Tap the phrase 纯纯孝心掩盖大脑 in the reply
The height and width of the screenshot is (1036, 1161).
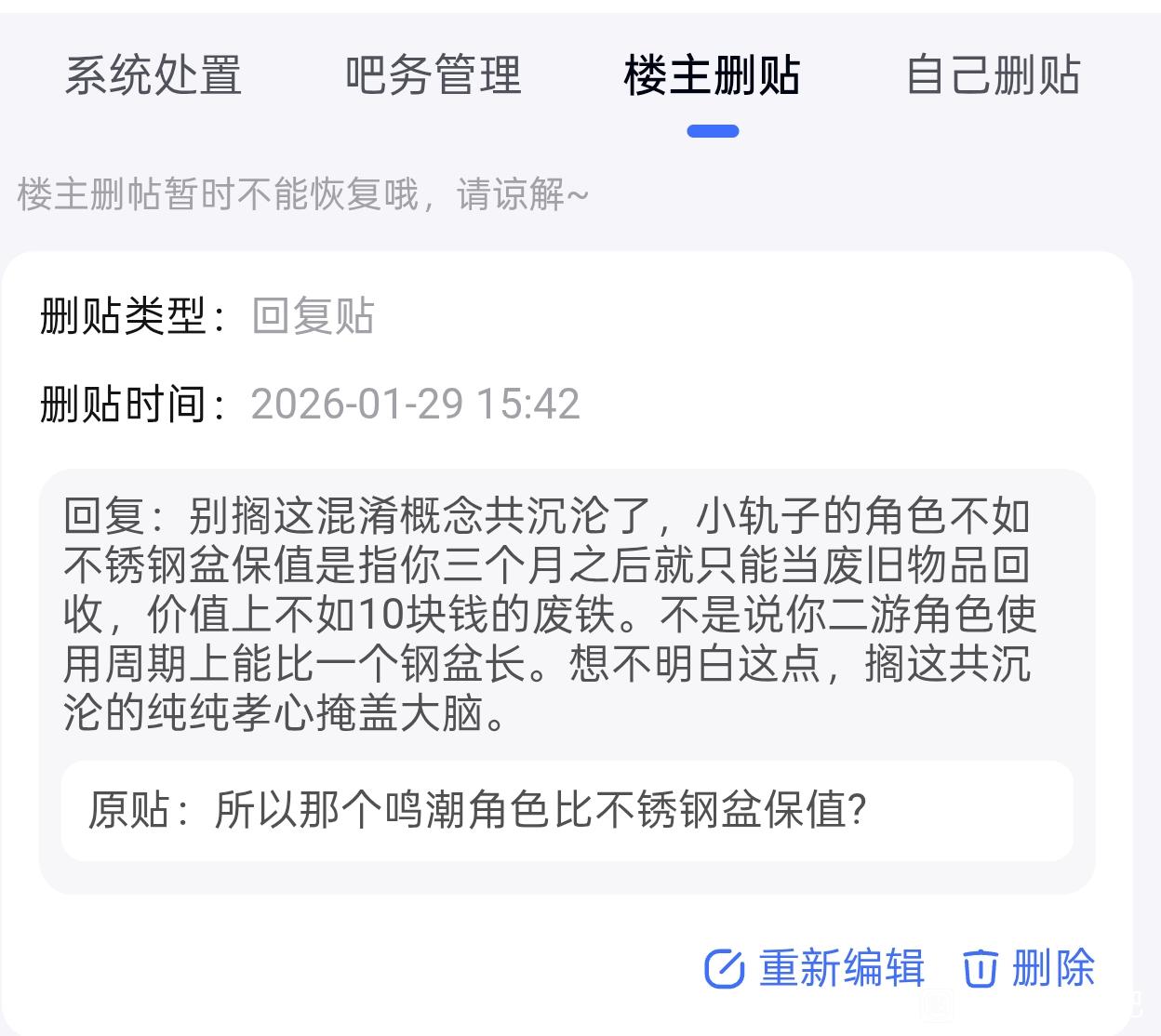point(314,714)
